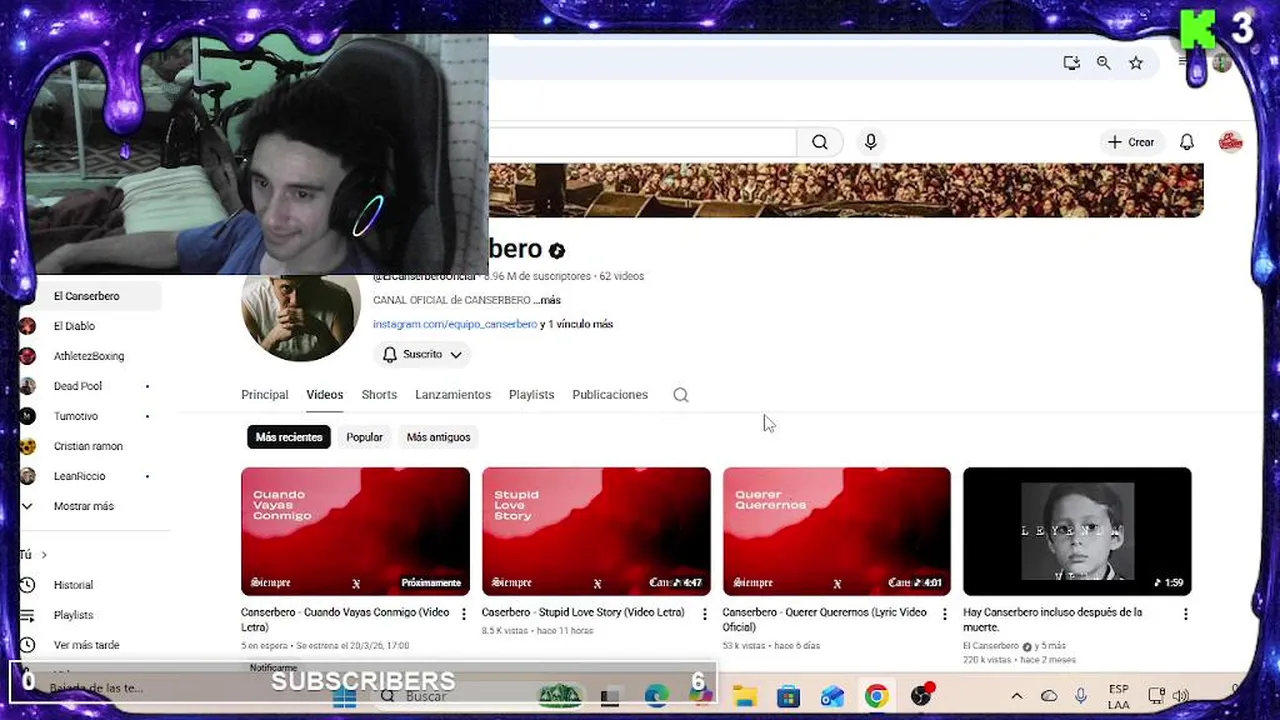This screenshot has height=720, width=1280.
Task: Click the Chrome zoom magnifier icon
Action: (1103, 63)
